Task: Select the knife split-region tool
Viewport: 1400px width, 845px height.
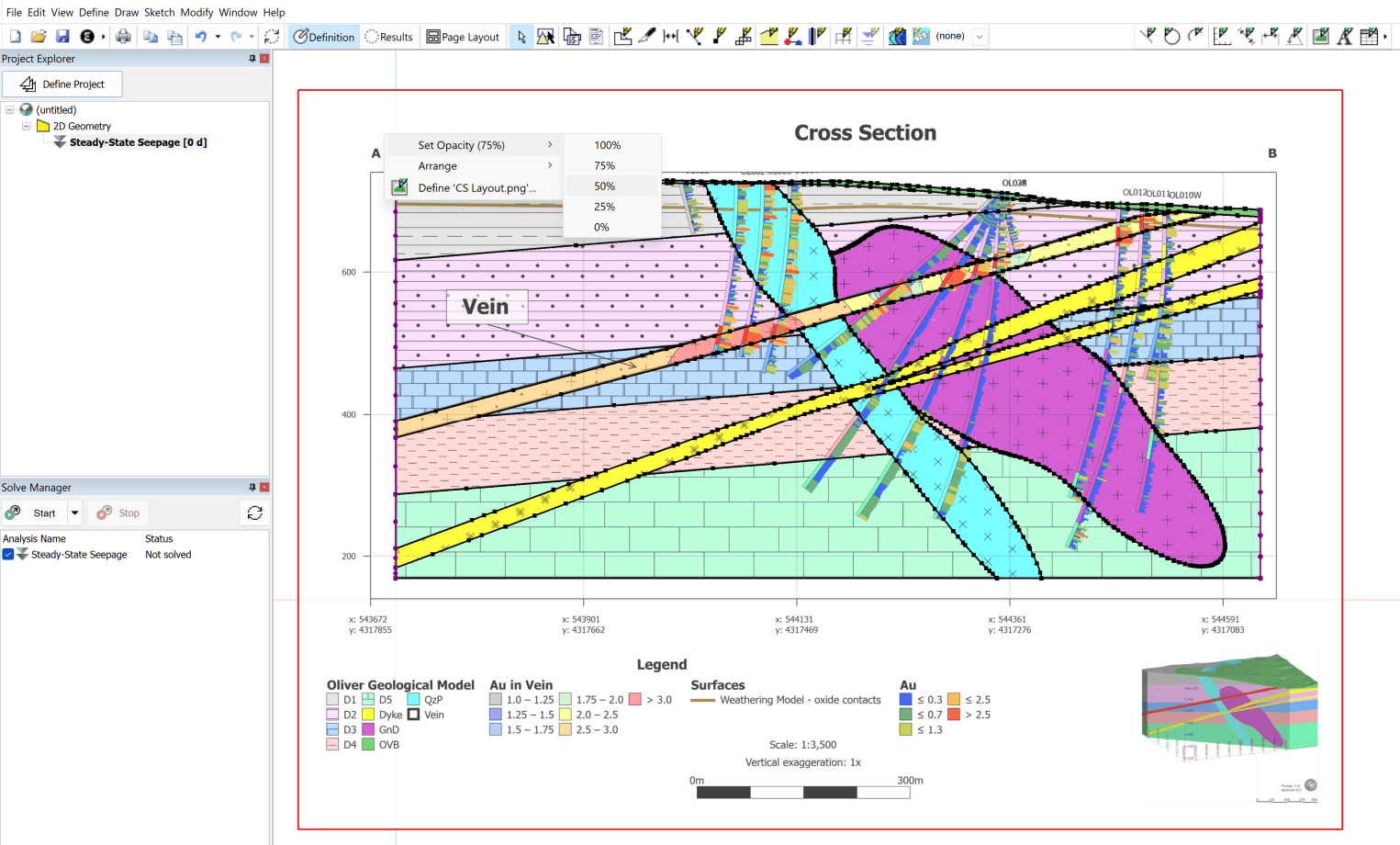Action: 646,37
